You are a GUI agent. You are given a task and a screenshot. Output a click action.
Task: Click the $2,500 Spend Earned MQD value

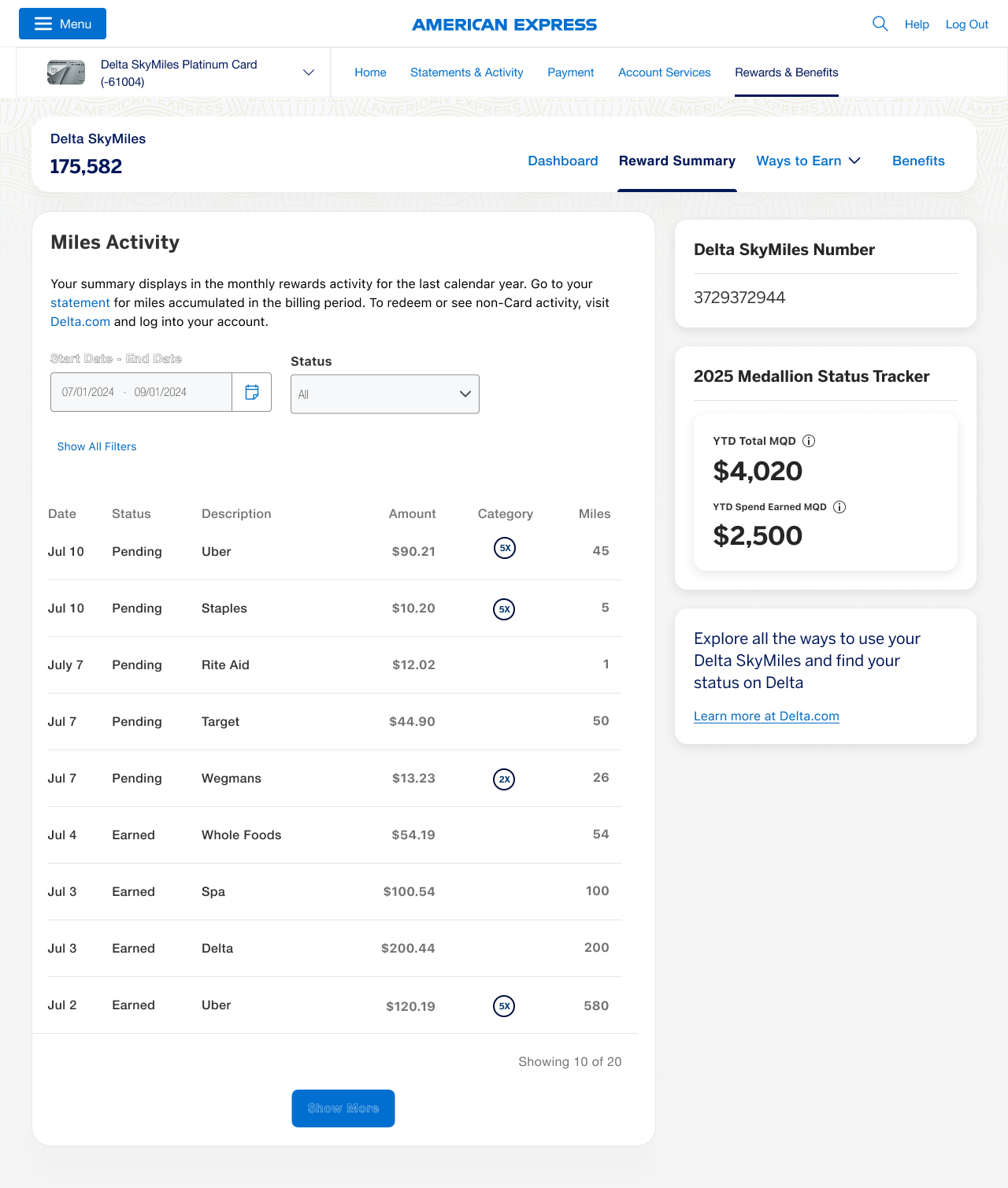[x=758, y=535]
